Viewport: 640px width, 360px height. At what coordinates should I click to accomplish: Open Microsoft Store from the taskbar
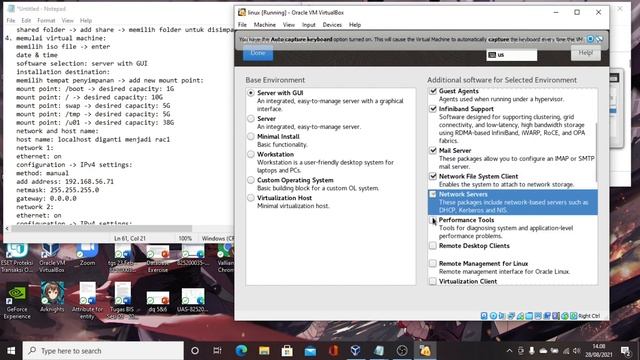[x=287, y=351]
